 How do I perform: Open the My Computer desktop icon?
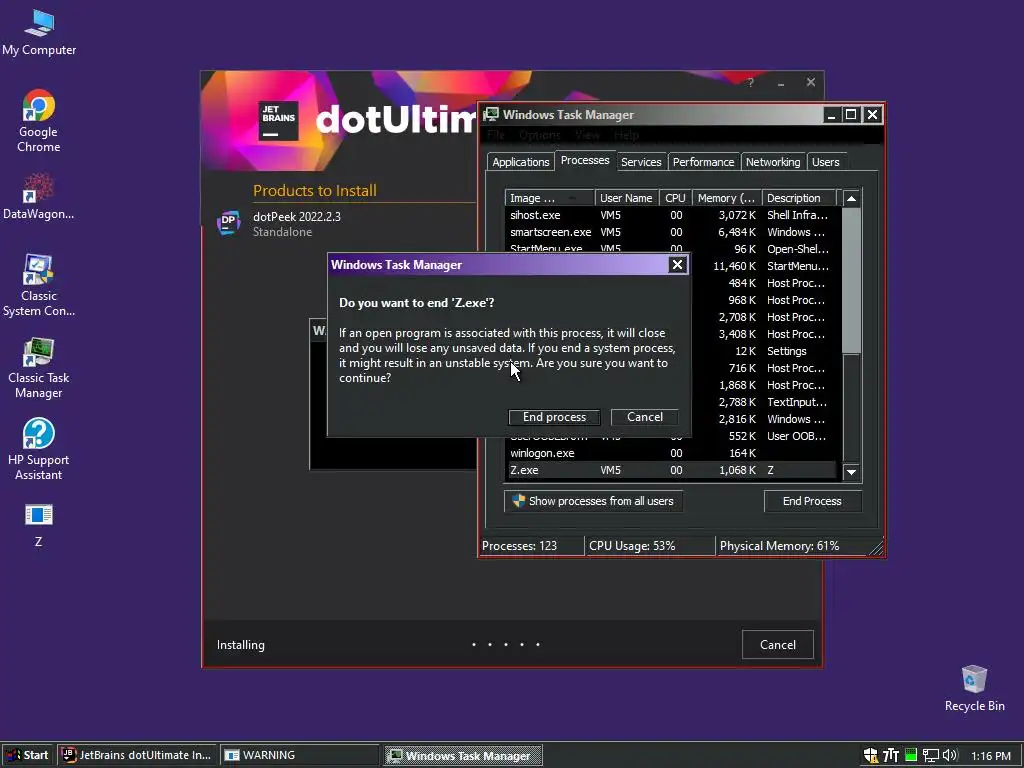39,33
